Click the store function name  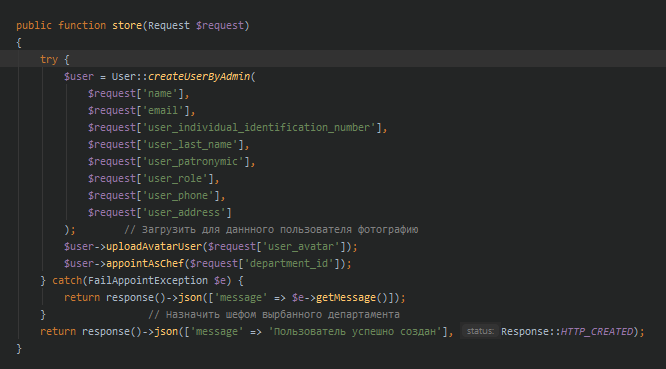pyautogui.click(x=127, y=25)
